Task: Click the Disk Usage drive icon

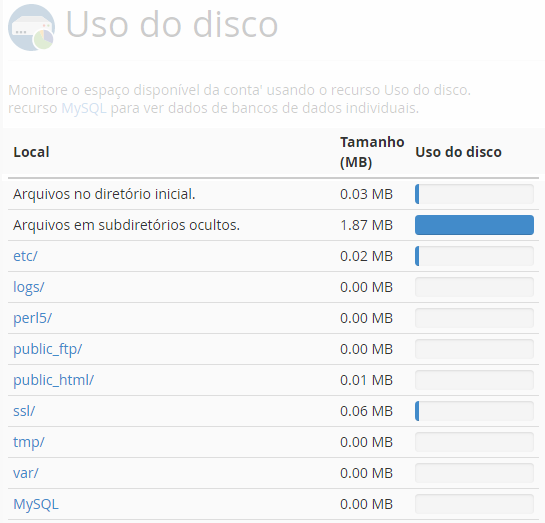Action: pyautogui.click(x=31, y=28)
